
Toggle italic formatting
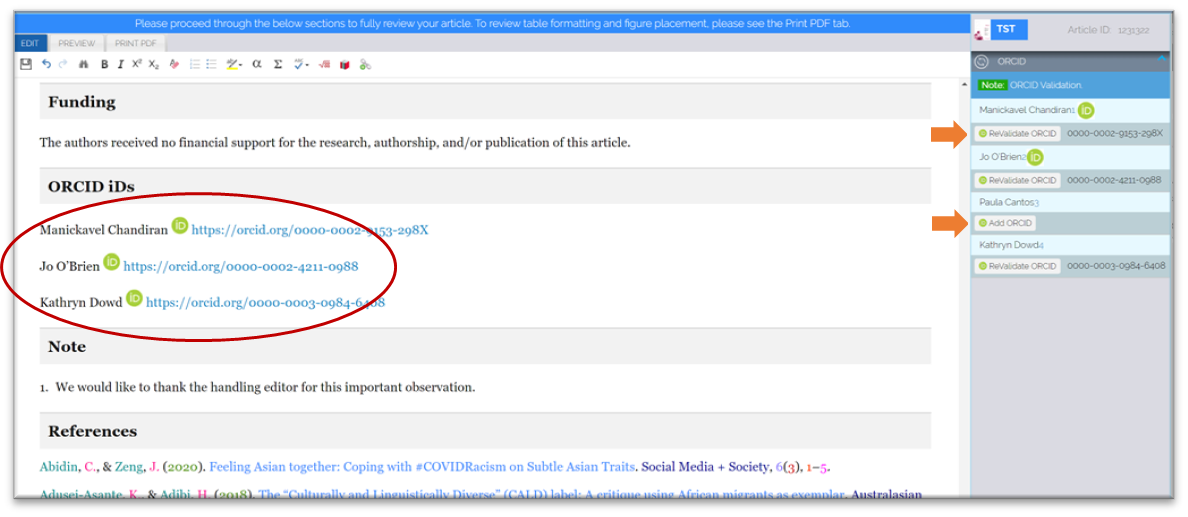tap(120, 64)
